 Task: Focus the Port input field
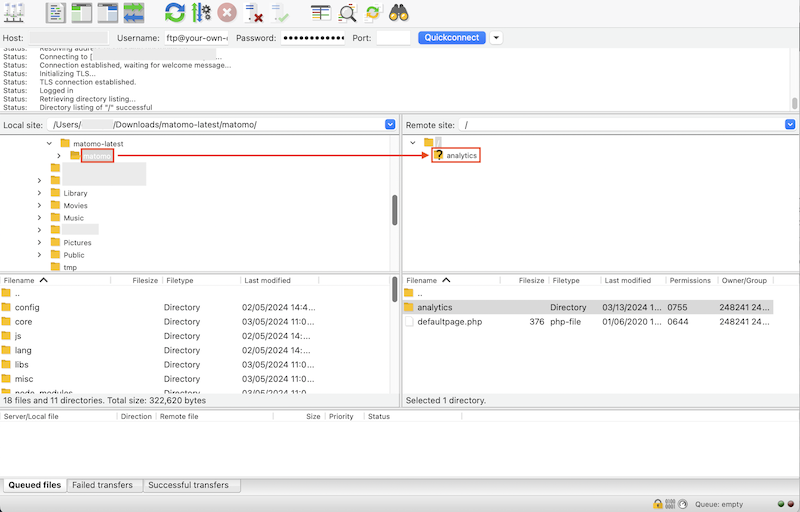393,38
